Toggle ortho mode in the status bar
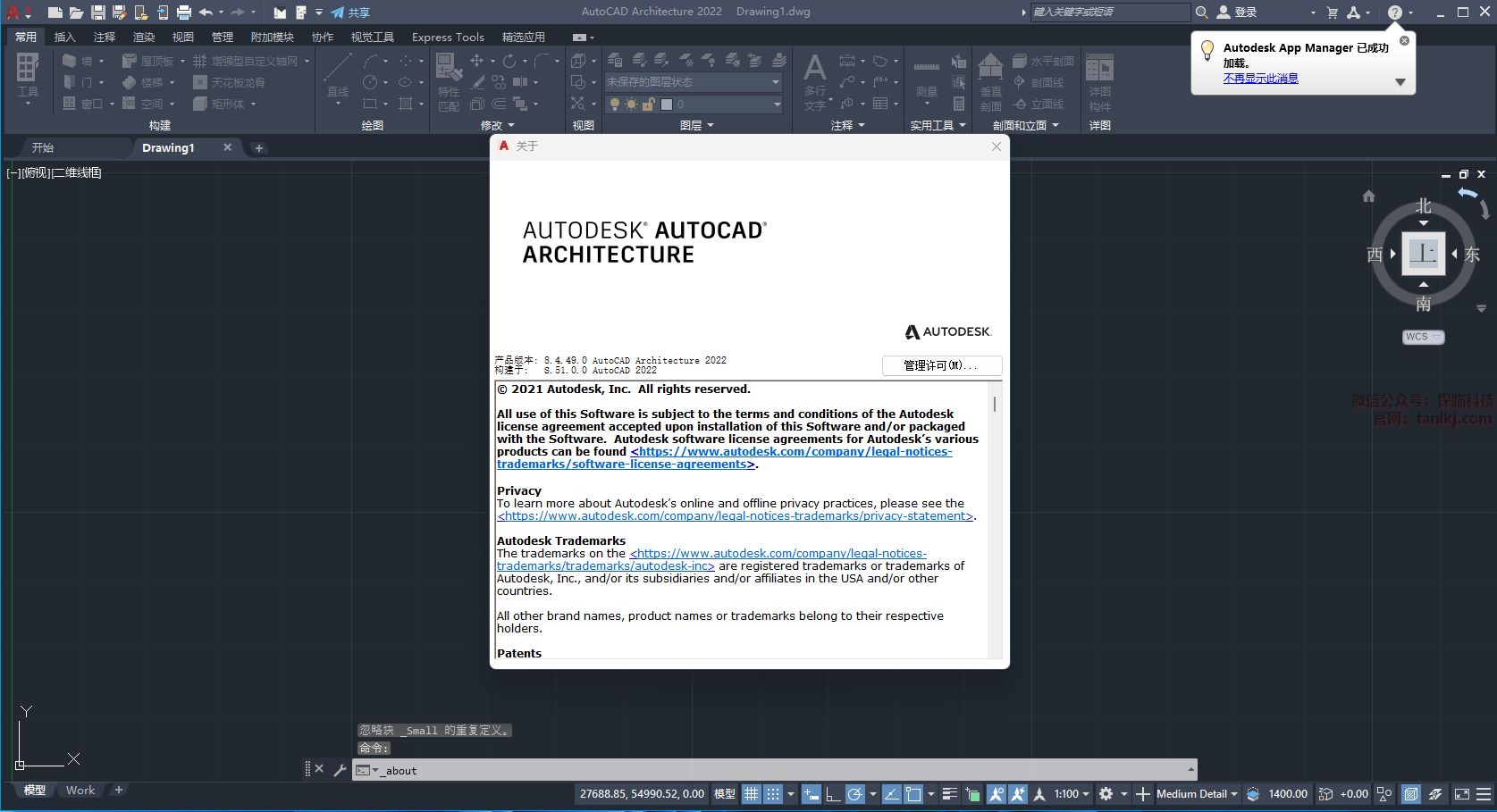The width and height of the screenshot is (1497, 812). tap(833, 794)
